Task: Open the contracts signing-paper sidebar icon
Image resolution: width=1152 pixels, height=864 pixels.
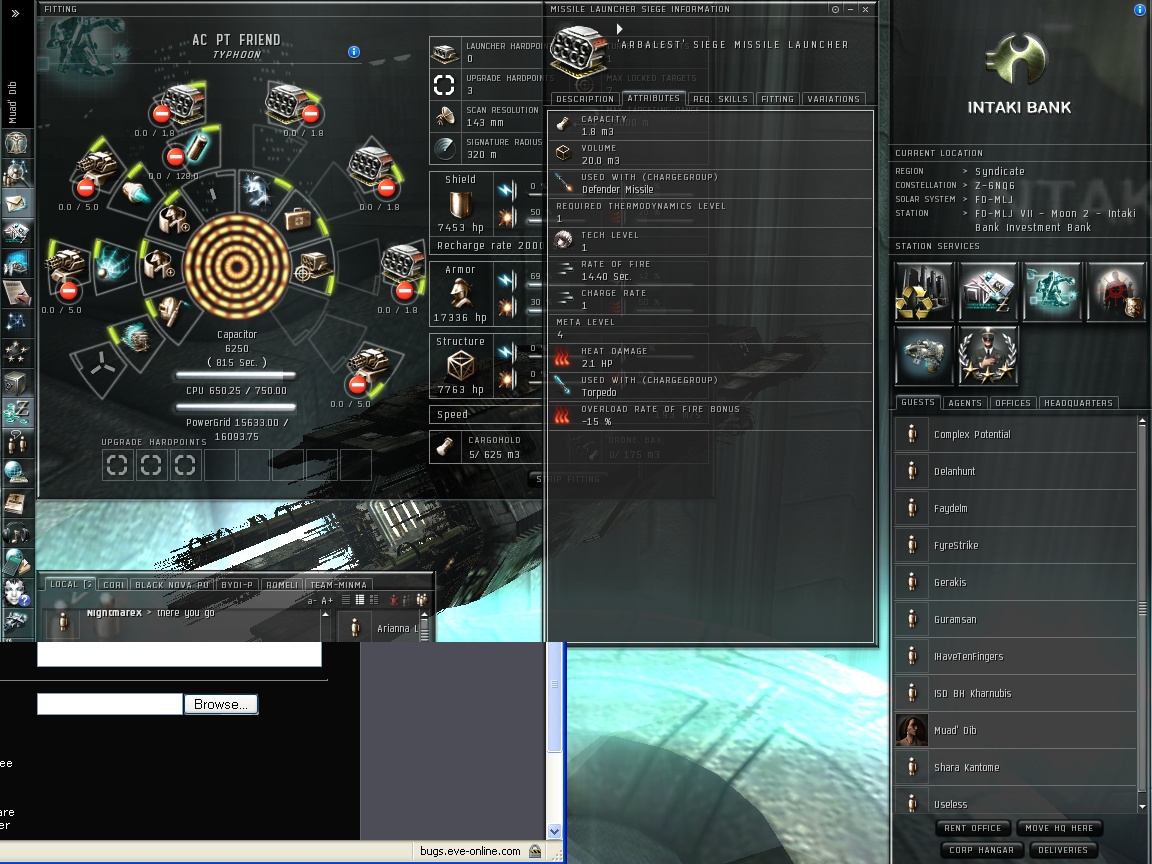Action: pyautogui.click(x=16, y=292)
